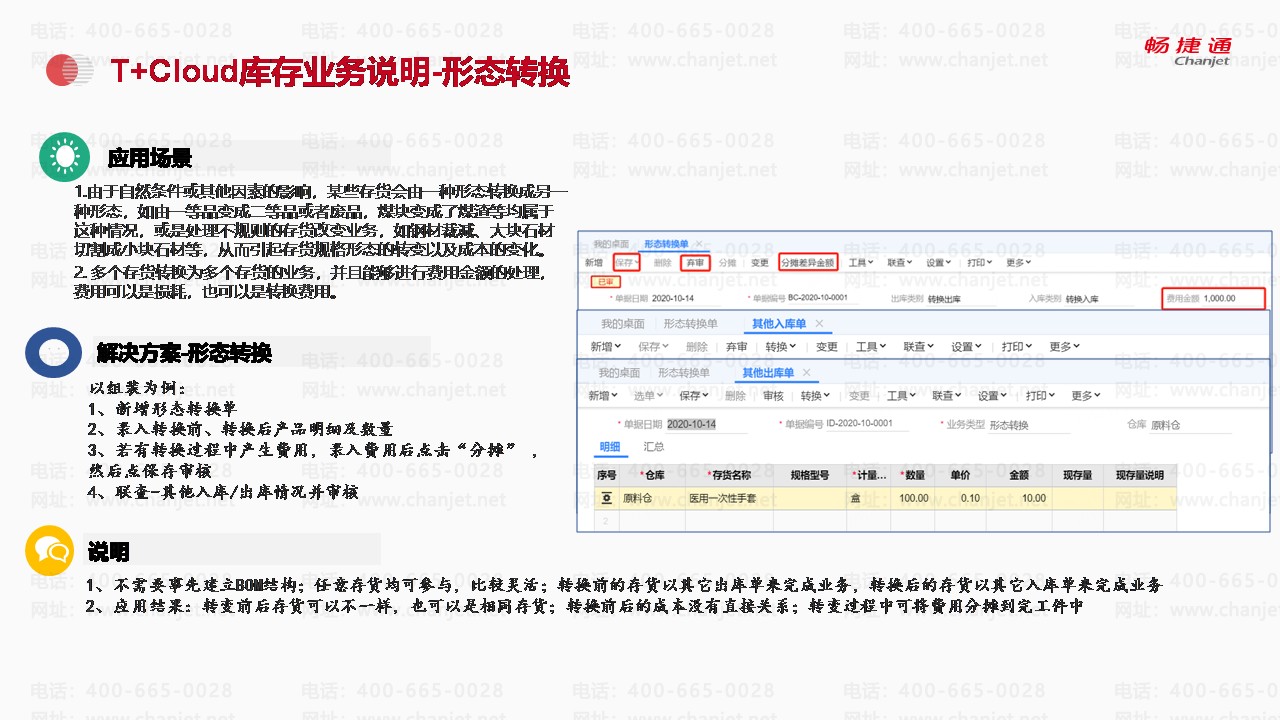This screenshot has width=1280, height=720.
Task: Close the 其他入库单 tab
Action: point(819,323)
